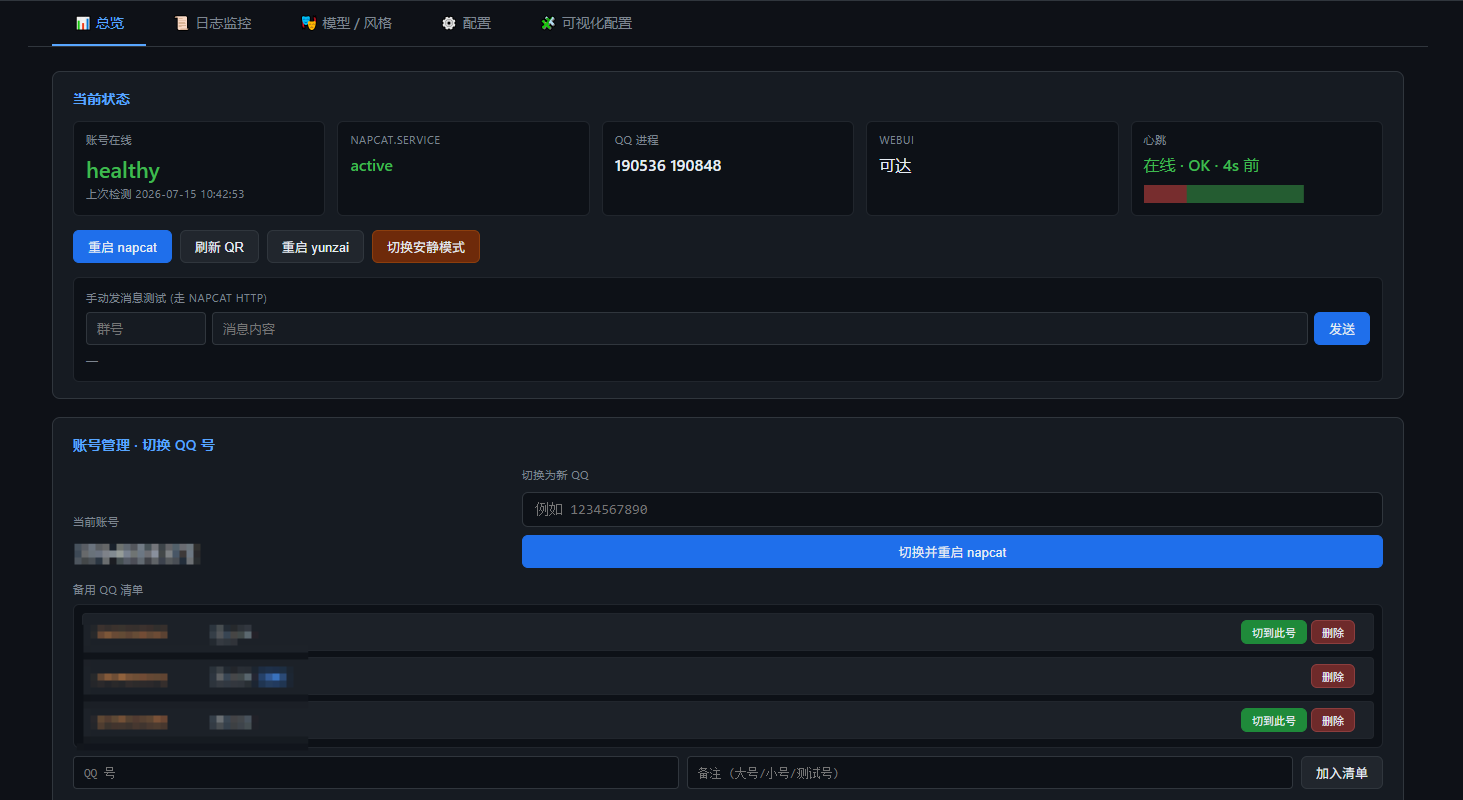Click the 重启 napcat button
Screen dimensions: 1463x800
coord(122,247)
